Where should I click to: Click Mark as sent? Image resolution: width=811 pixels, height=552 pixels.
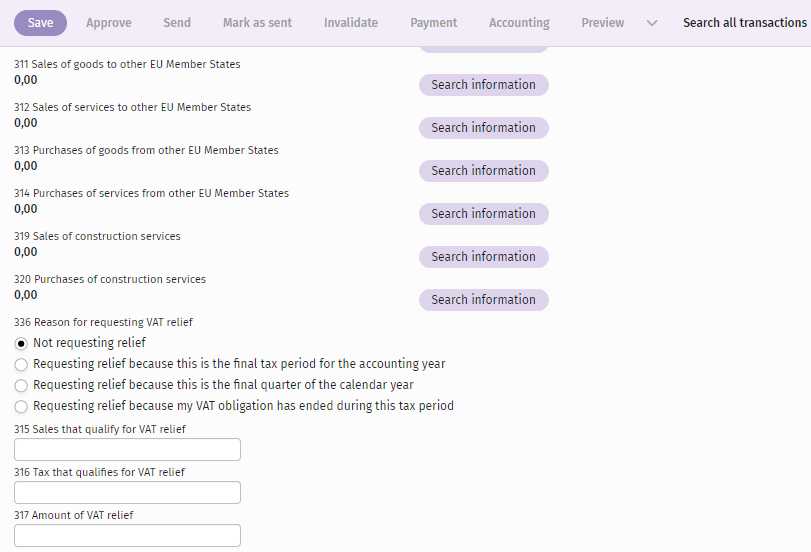[257, 23]
